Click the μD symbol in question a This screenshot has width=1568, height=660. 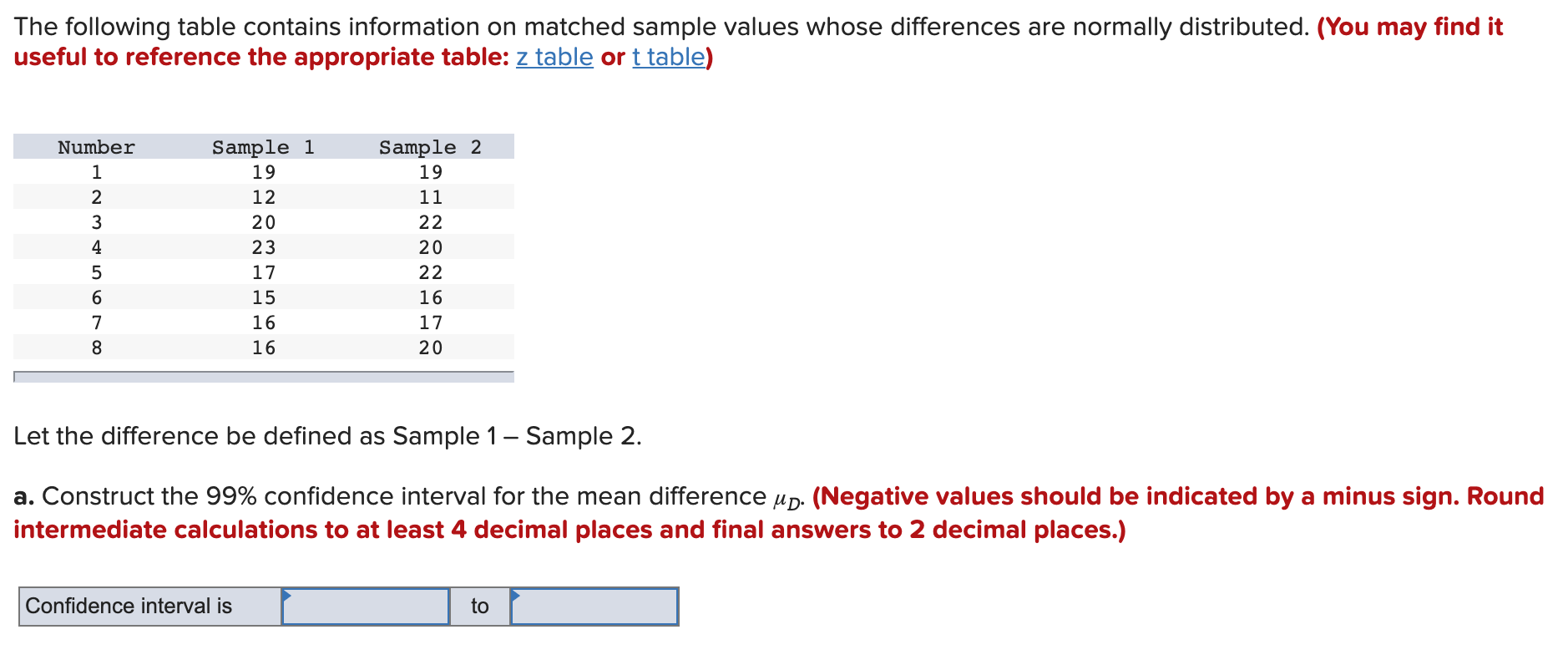(787, 500)
